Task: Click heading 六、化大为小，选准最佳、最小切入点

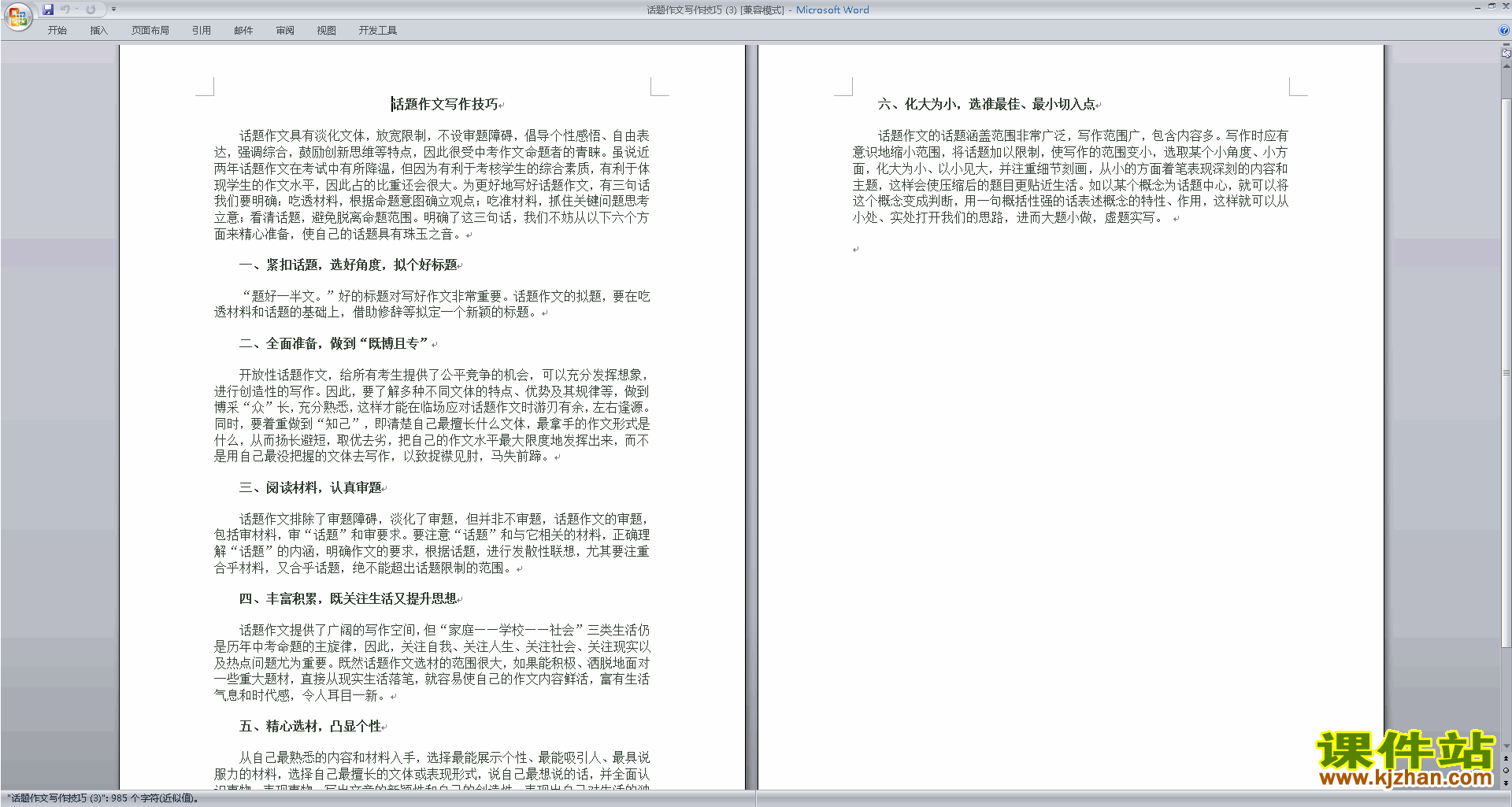Action: [x=987, y=104]
